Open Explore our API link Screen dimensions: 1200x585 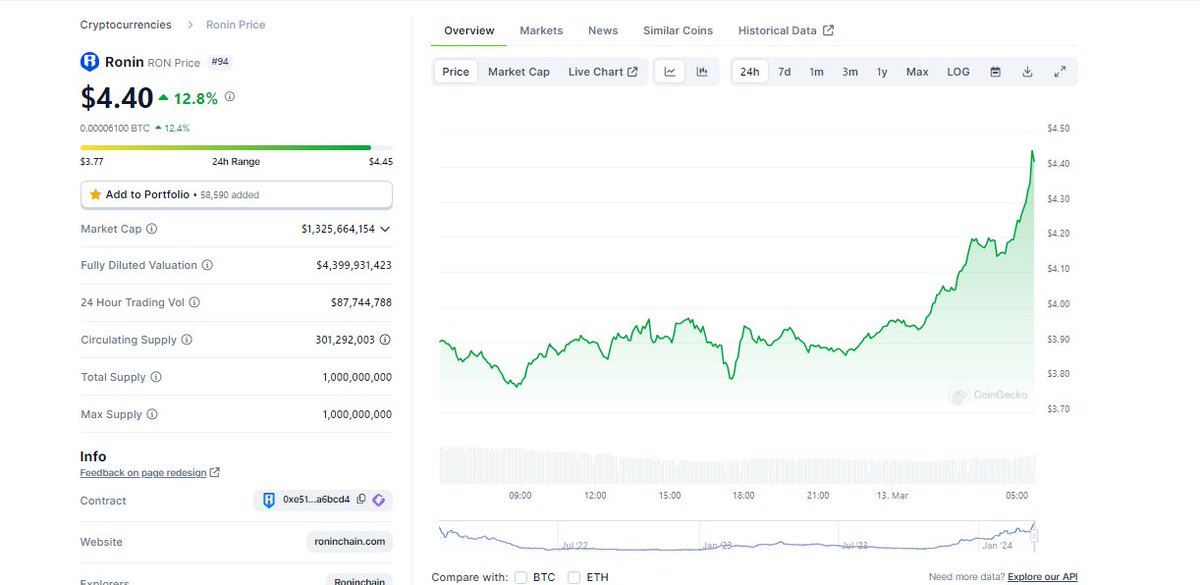click(1042, 577)
